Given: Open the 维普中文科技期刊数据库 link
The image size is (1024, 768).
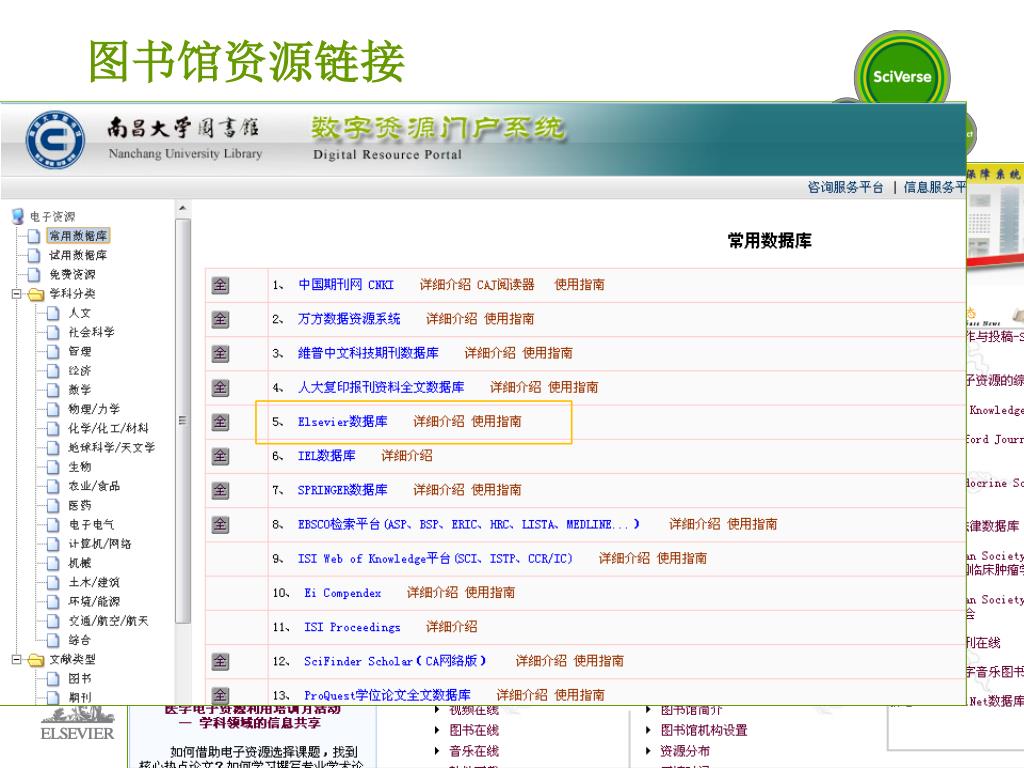Looking at the screenshot, I should [x=368, y=353].
